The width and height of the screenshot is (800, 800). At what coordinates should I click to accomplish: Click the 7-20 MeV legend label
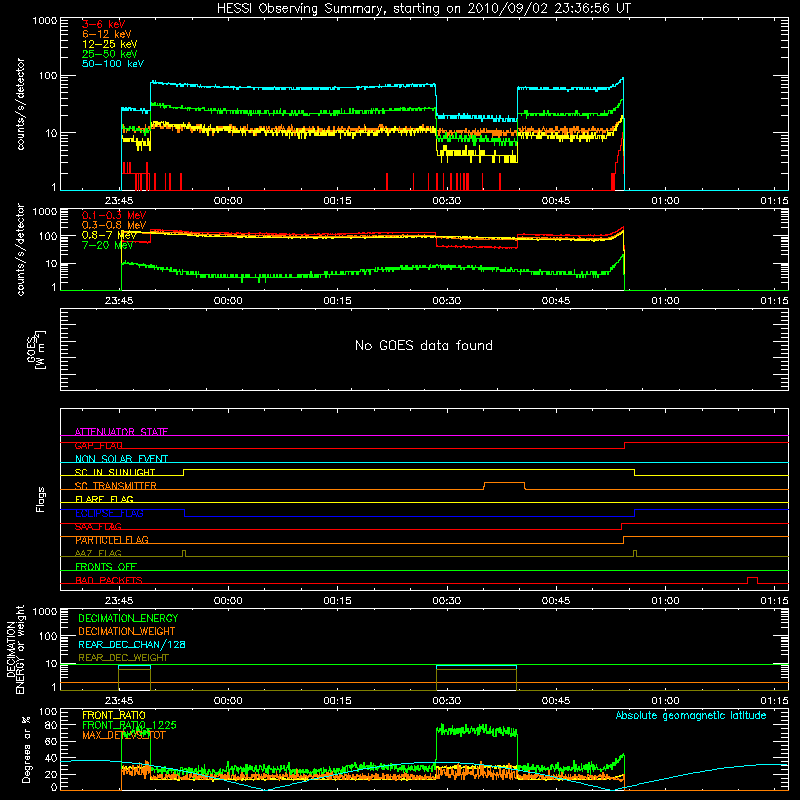click(x=107, y=245)
